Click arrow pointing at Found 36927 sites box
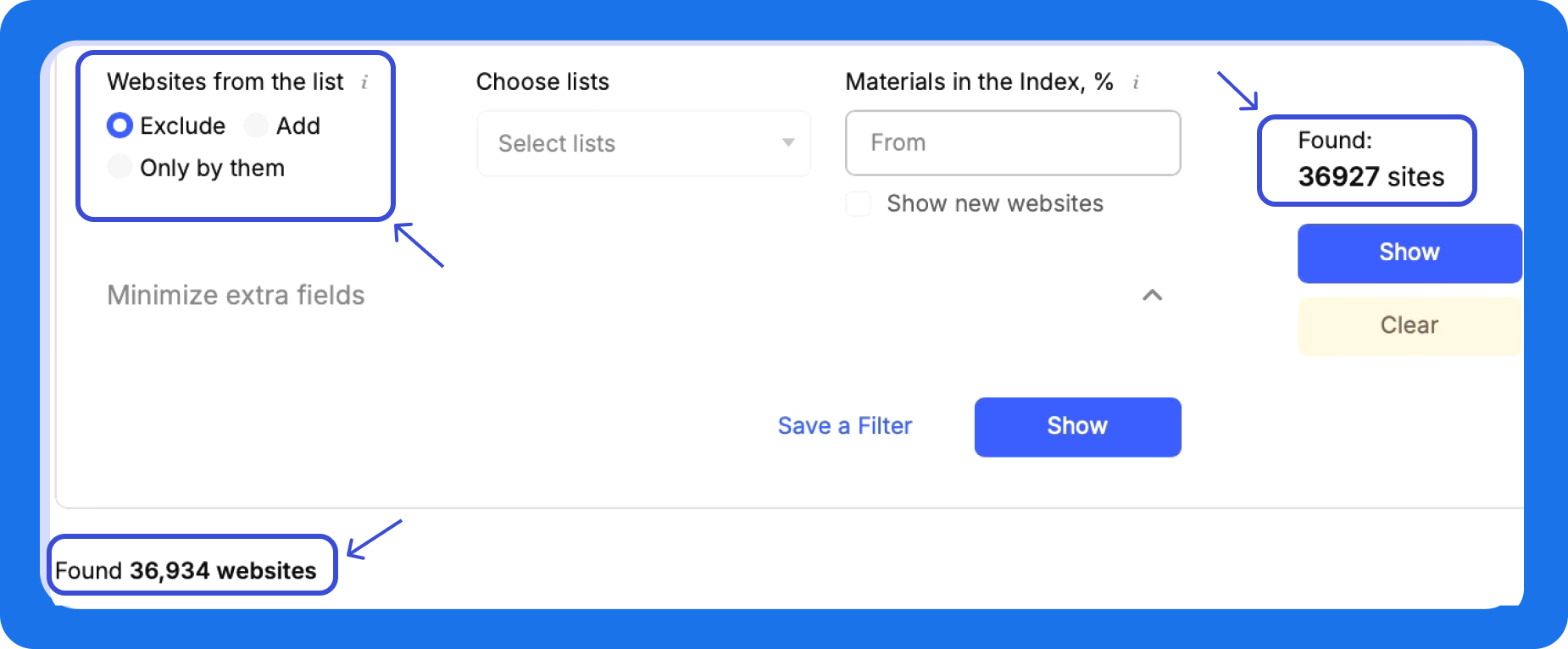 pyautogui.click(x=1237, y=91)
